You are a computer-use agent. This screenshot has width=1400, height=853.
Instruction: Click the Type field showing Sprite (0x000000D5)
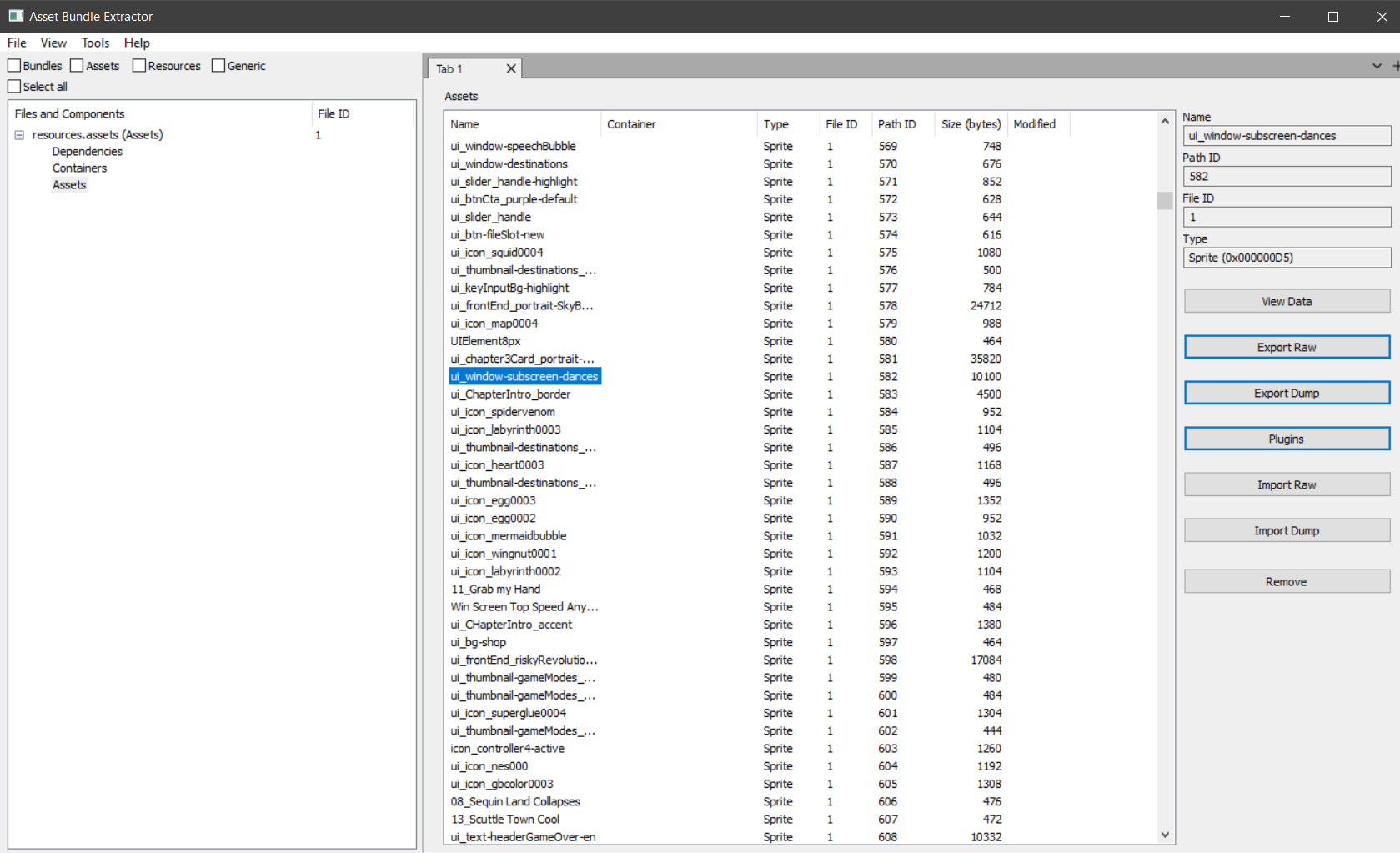point(1287,258)
